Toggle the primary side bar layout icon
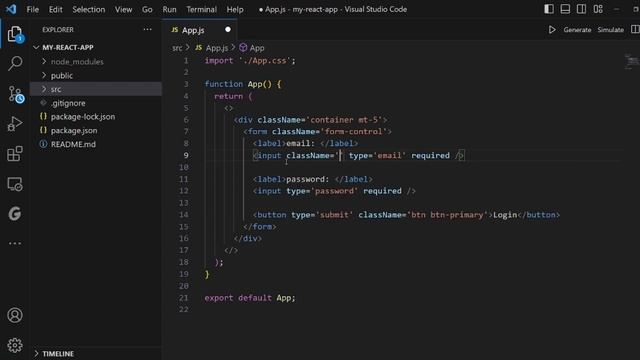Screen dimensions: 640x360 pyautogui.click(x=549, y=9)
